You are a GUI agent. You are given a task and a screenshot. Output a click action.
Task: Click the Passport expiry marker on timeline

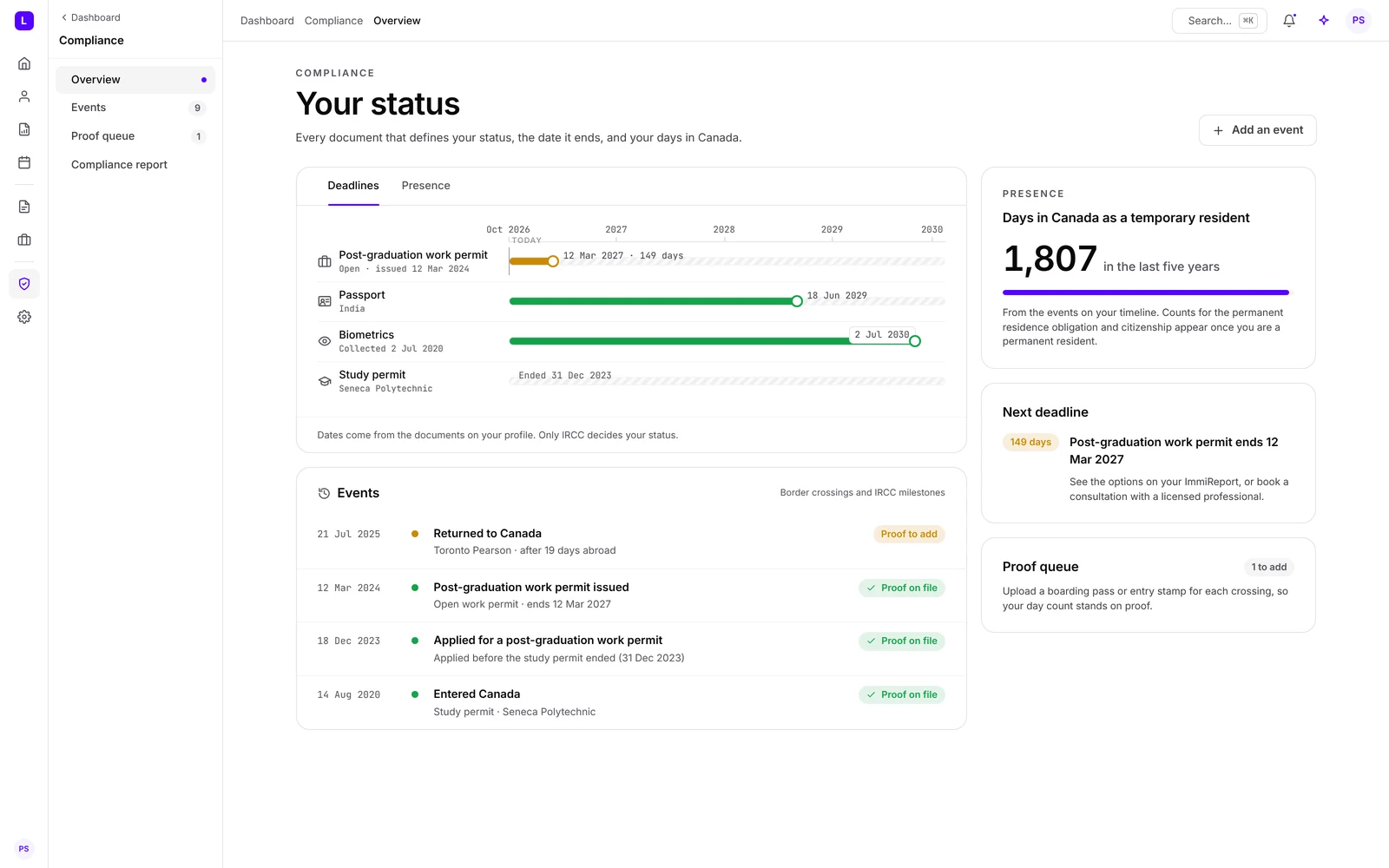797,301
